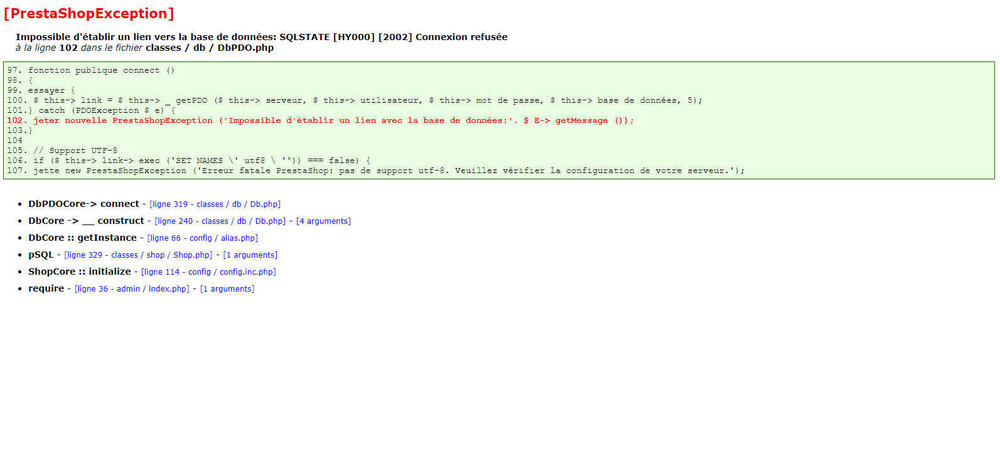1000x464 pixels.
Task: Click the file path classes / db / DbPDO.php
Action: point(210,48)
